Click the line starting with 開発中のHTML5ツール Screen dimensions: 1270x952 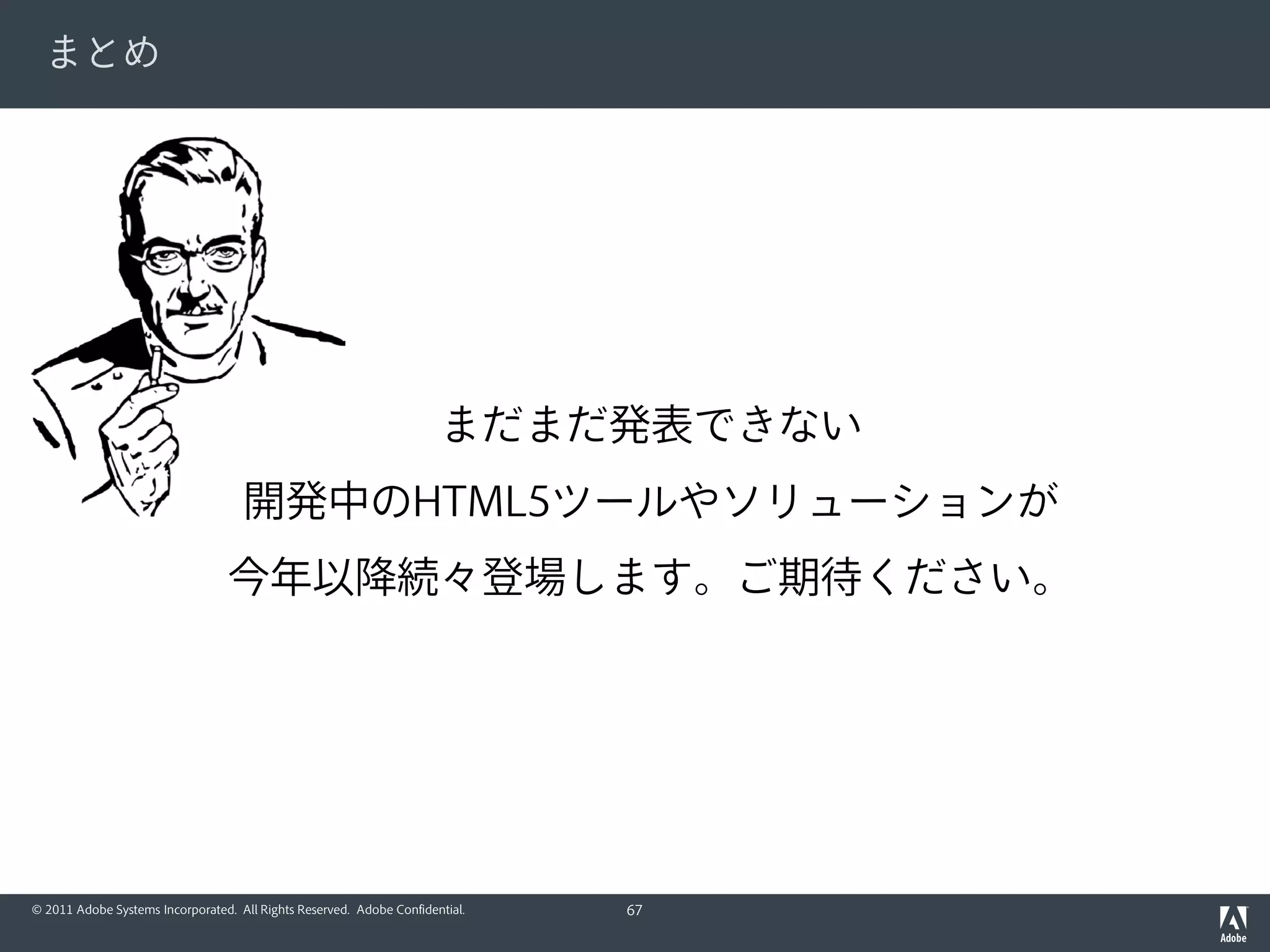click(x=651, y=501)
